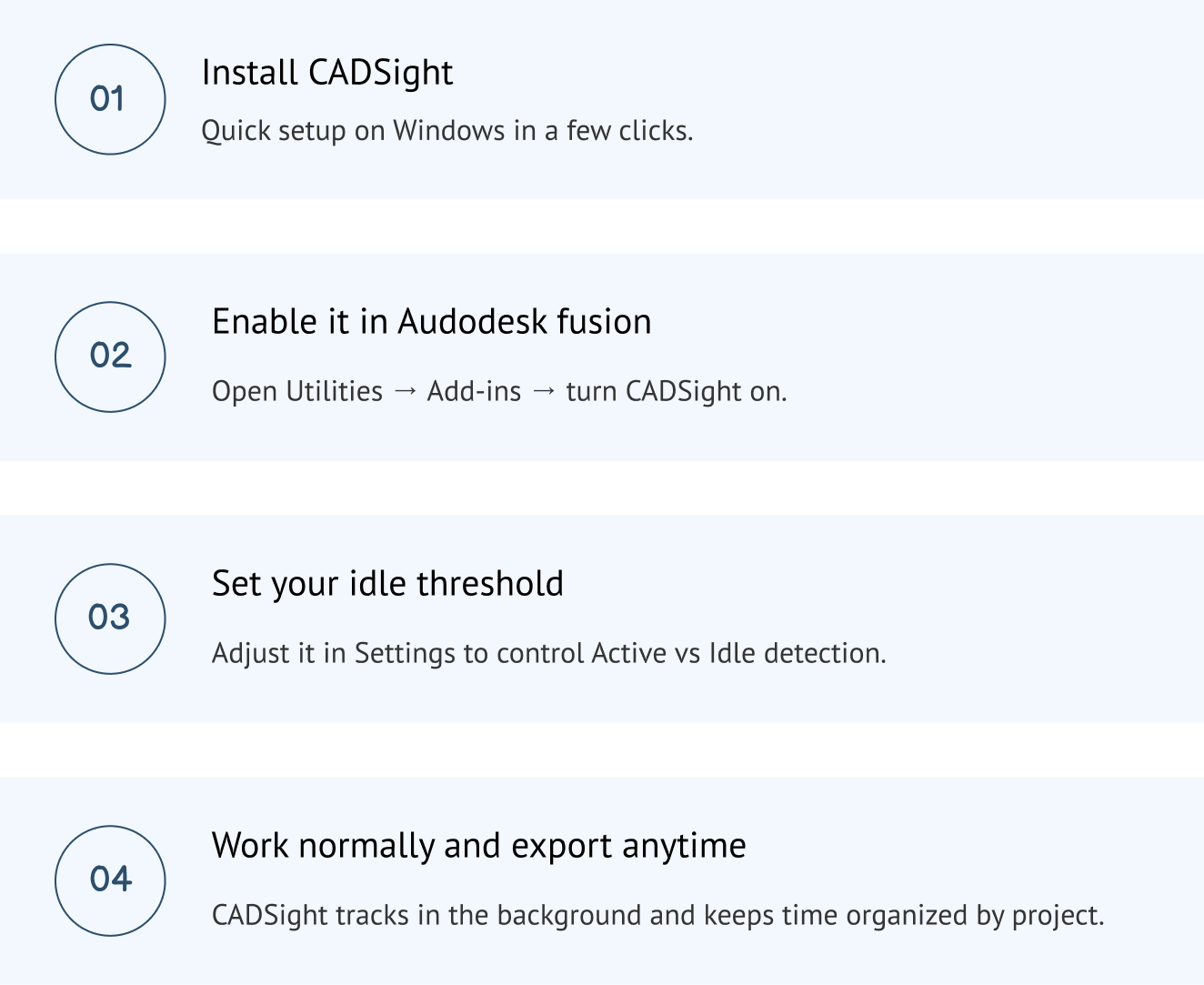This screenshot has width=1204, height=985.
Task: Click the word Settings in step three
Action: coord(405,654)
